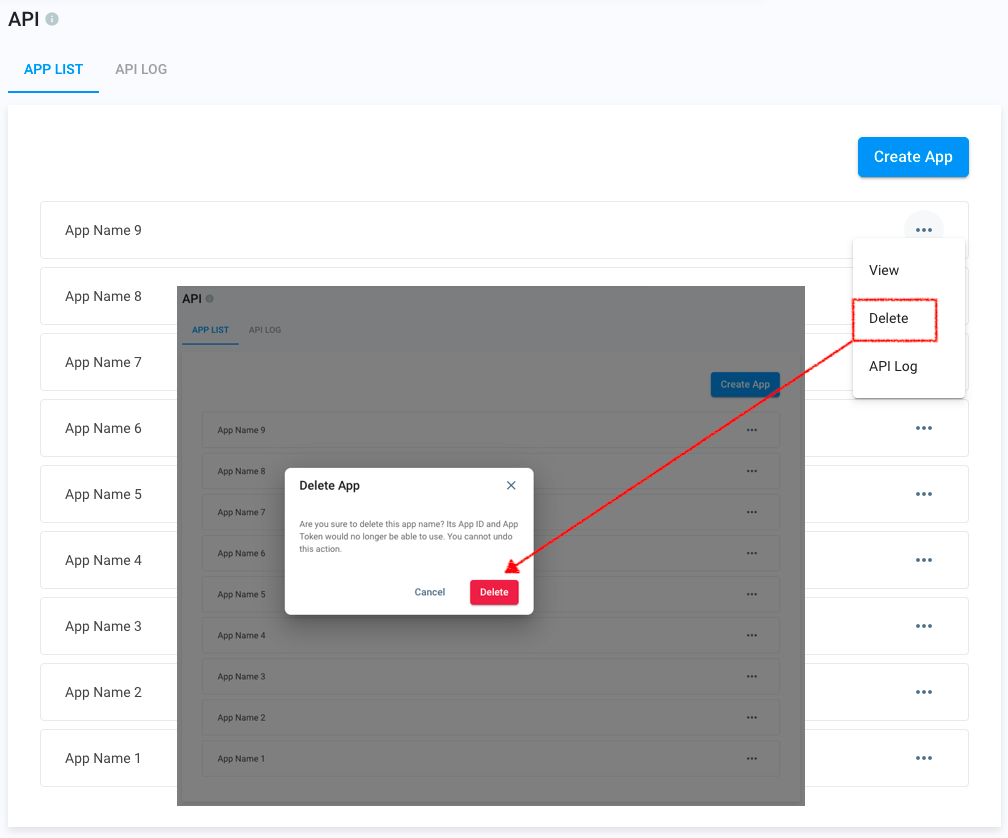This screenshot has width=1008, height=838.
Task: Switch to the large API LOG tab
Action: pyautogui.click(x=141, y=69)
